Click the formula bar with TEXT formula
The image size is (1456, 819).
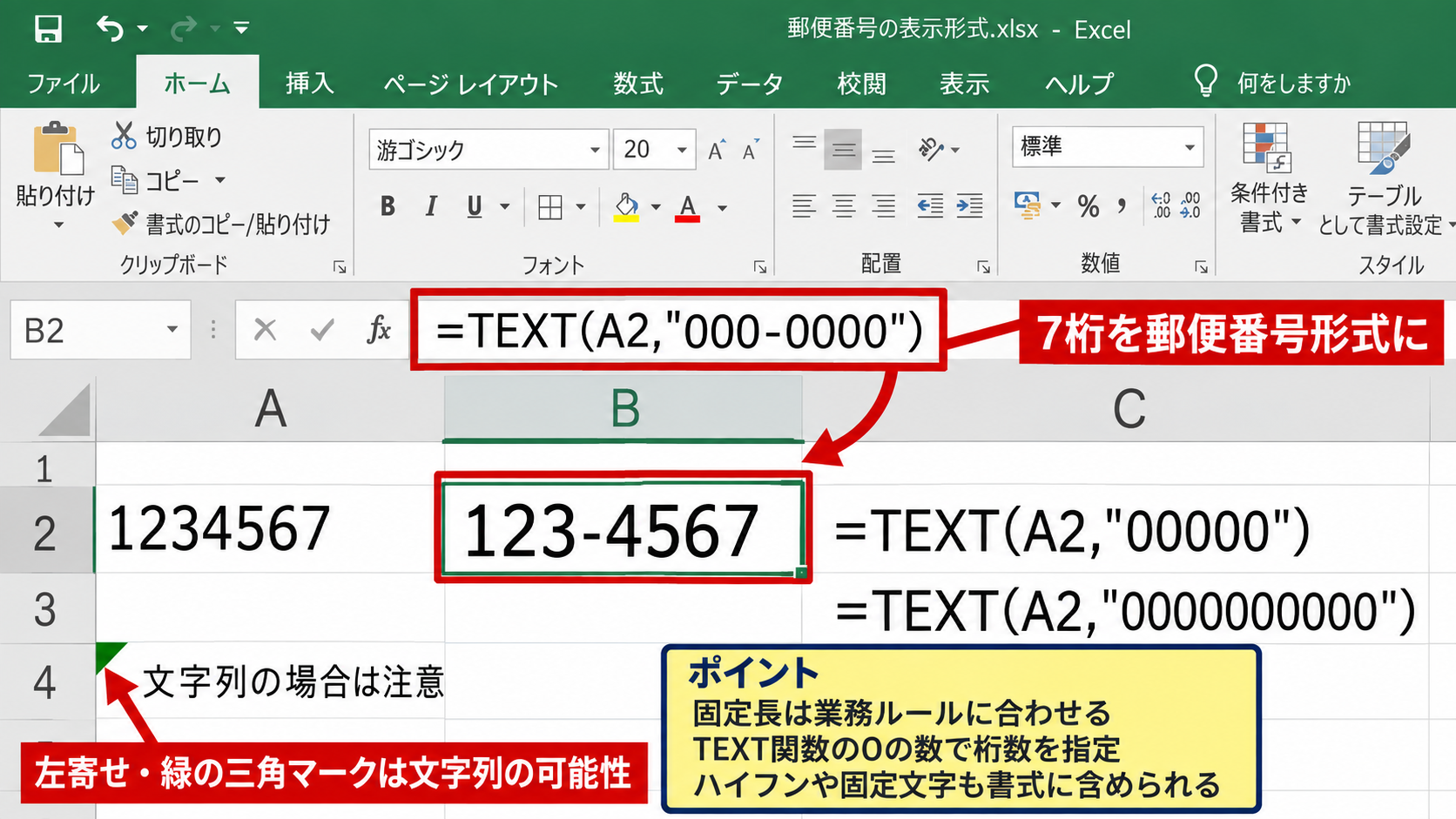click(x=678, y=331)
